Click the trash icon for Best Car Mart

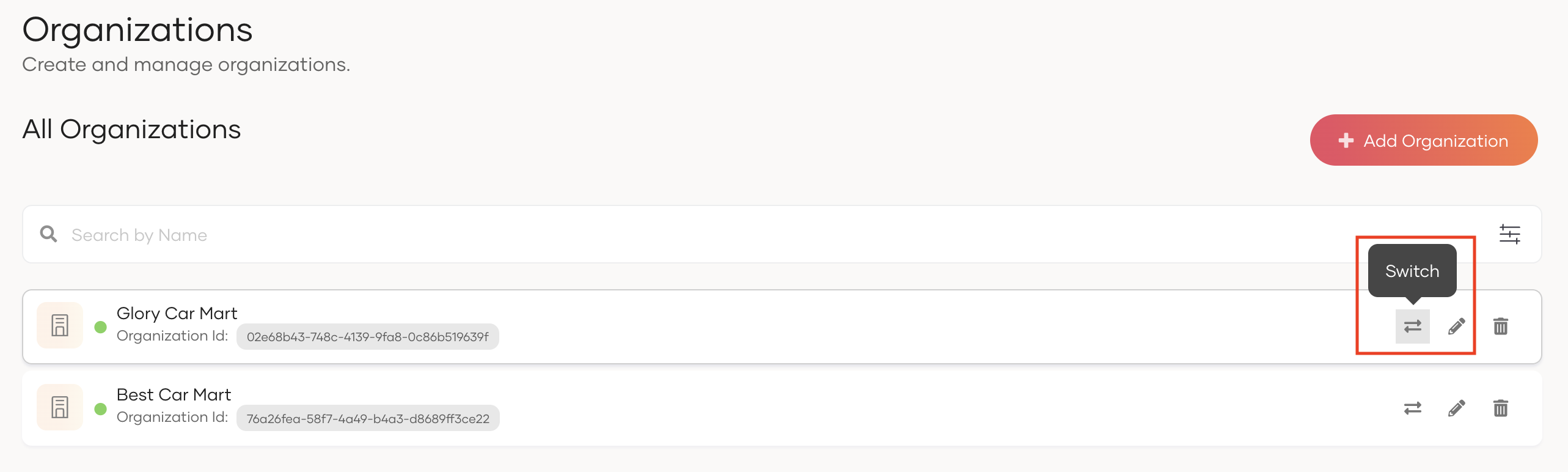(1501, 408)
